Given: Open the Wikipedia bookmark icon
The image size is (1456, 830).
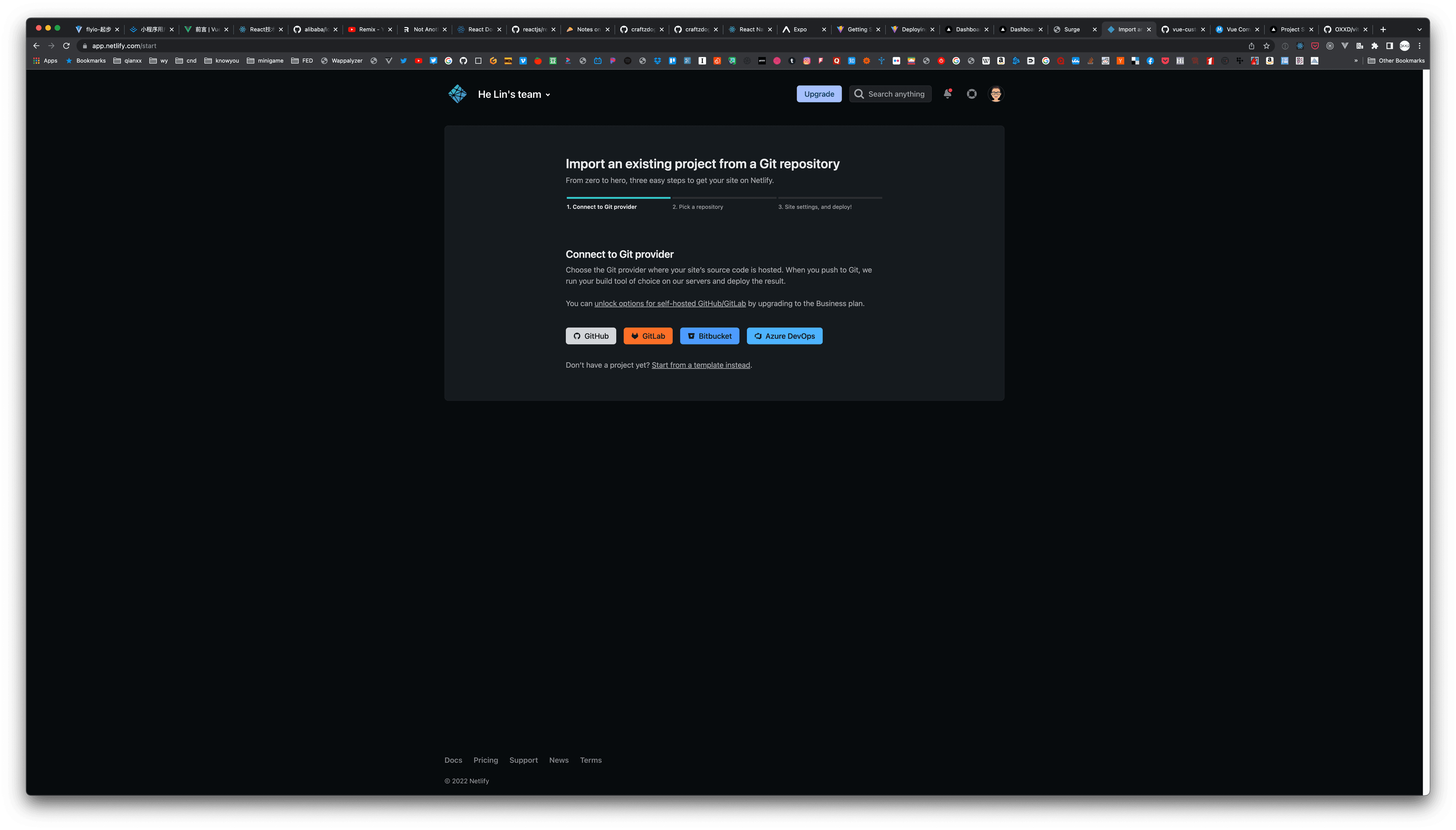Looking at the screenshot, I should point(986,61).
